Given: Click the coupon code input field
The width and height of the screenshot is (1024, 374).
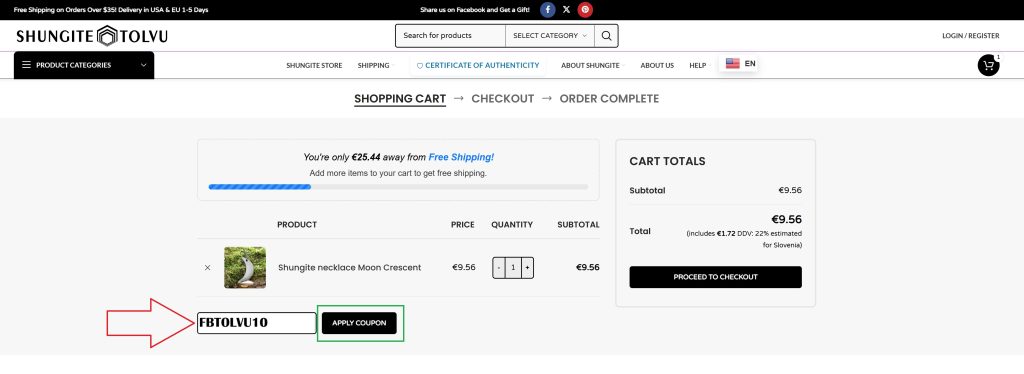Looking at the screenshot, I should (x=257, y=323).
